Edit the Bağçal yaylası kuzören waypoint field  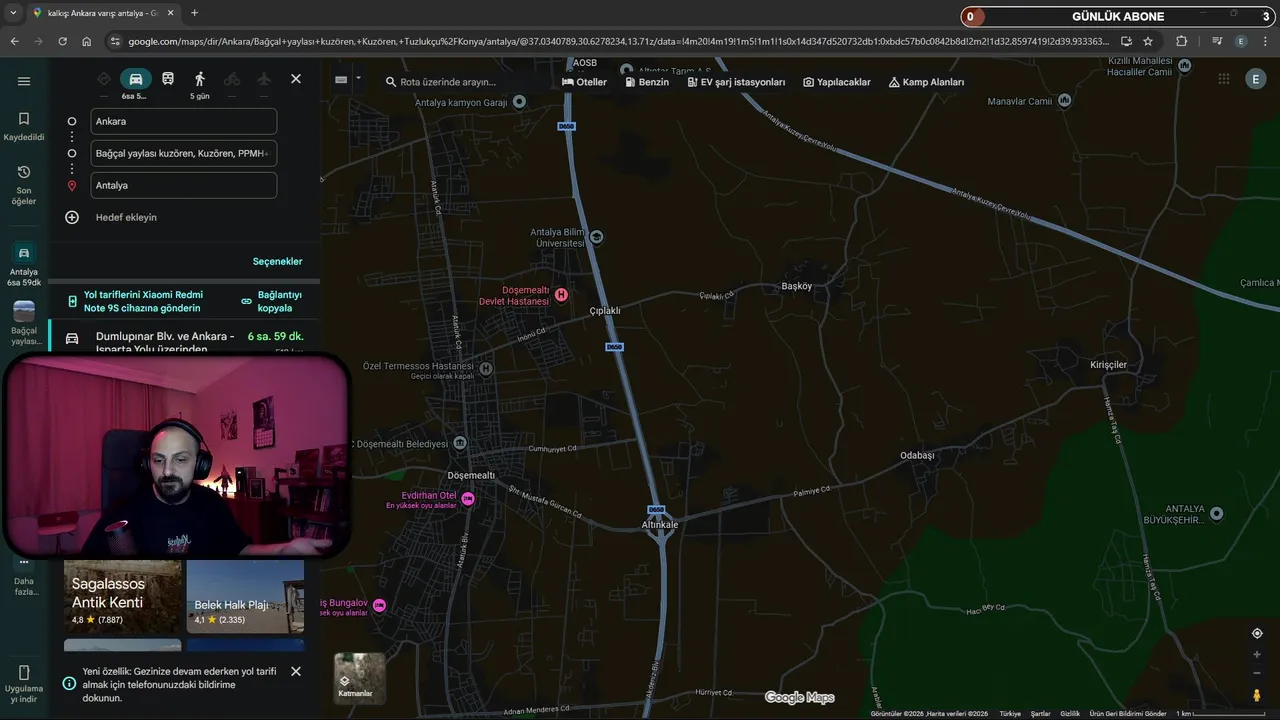coord(183,153)
